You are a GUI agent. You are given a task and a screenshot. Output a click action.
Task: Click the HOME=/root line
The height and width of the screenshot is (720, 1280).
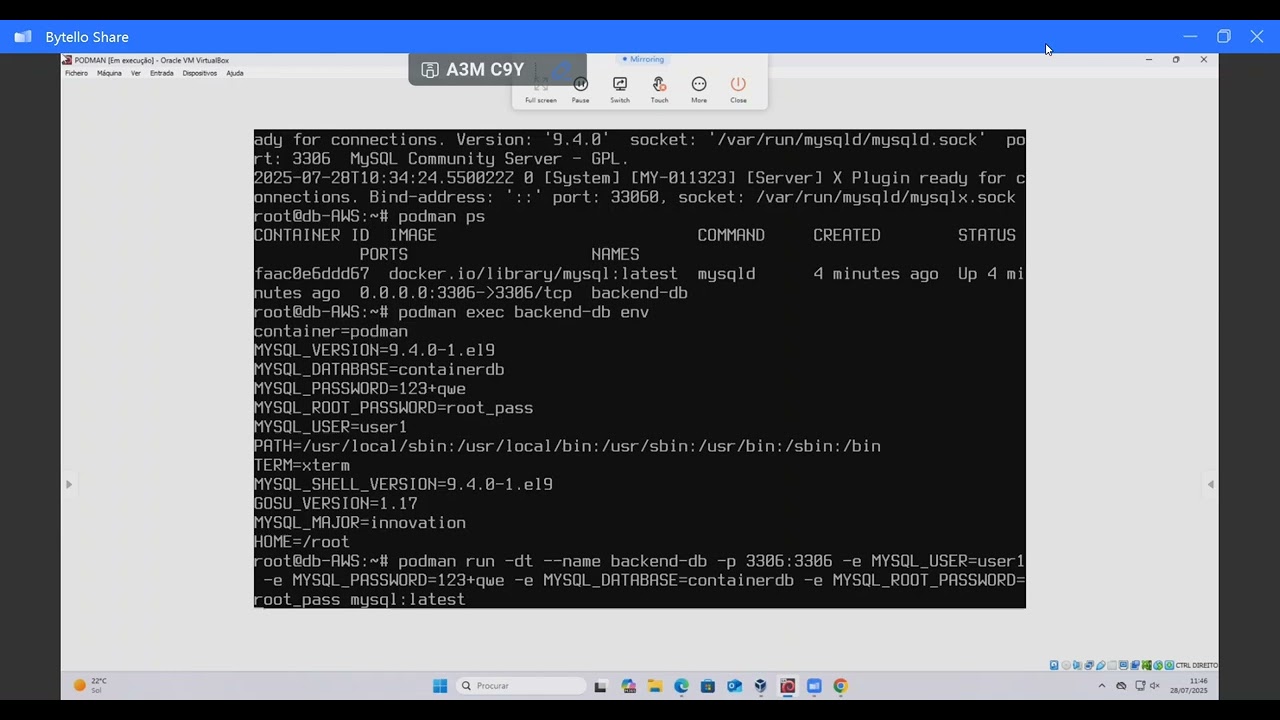(302, 542)
